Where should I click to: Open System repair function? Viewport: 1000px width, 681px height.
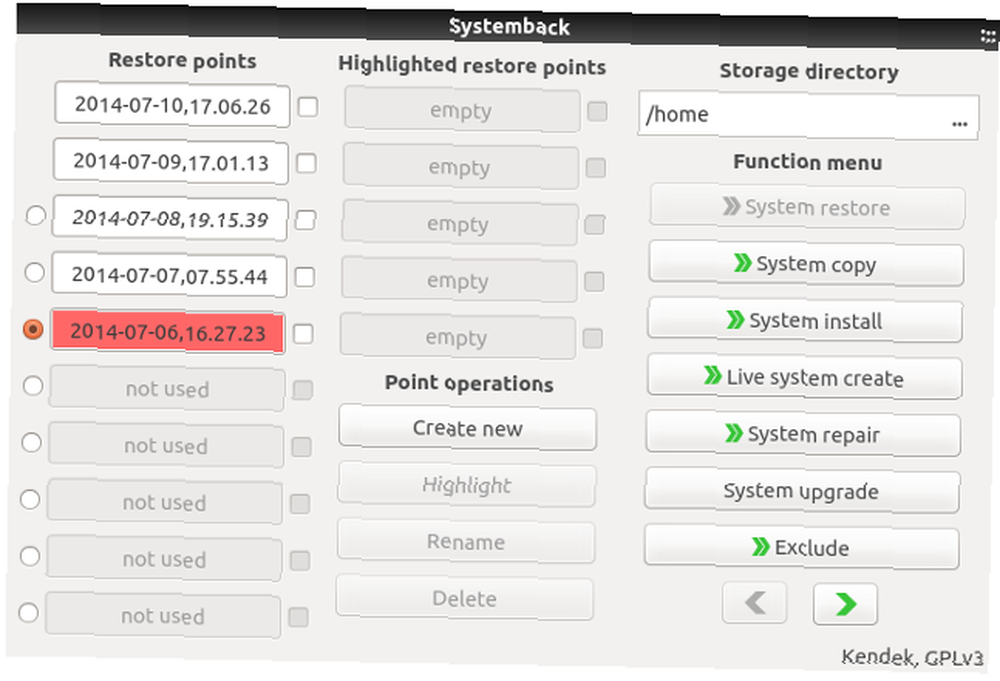coord(803,434)
